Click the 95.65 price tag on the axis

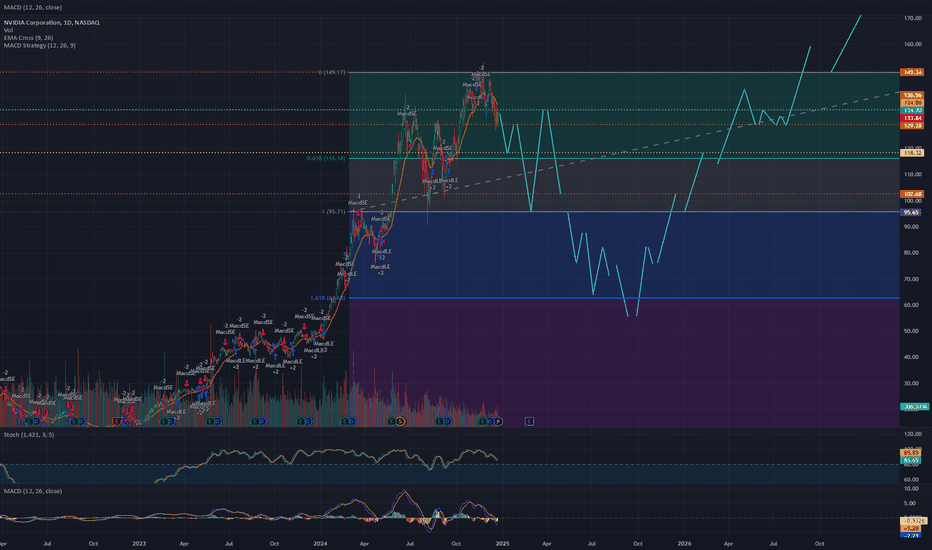click(x=912, y=212)
